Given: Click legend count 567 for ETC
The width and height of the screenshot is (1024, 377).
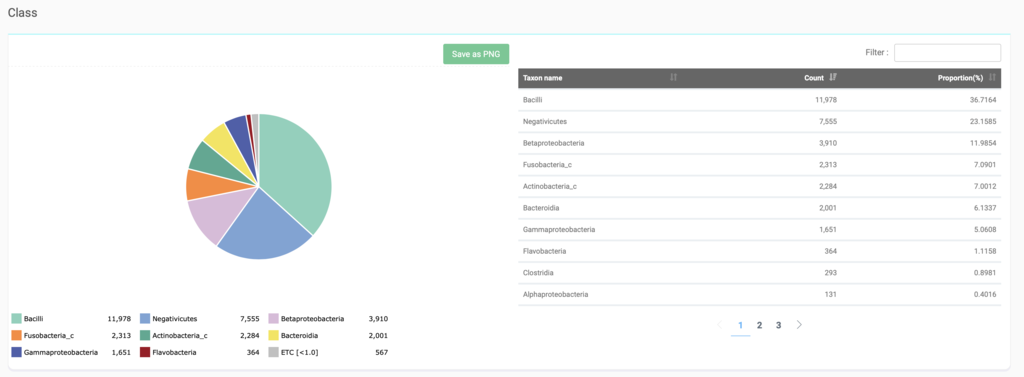Looking at the screenshot, I should click(x=382, y=353).
